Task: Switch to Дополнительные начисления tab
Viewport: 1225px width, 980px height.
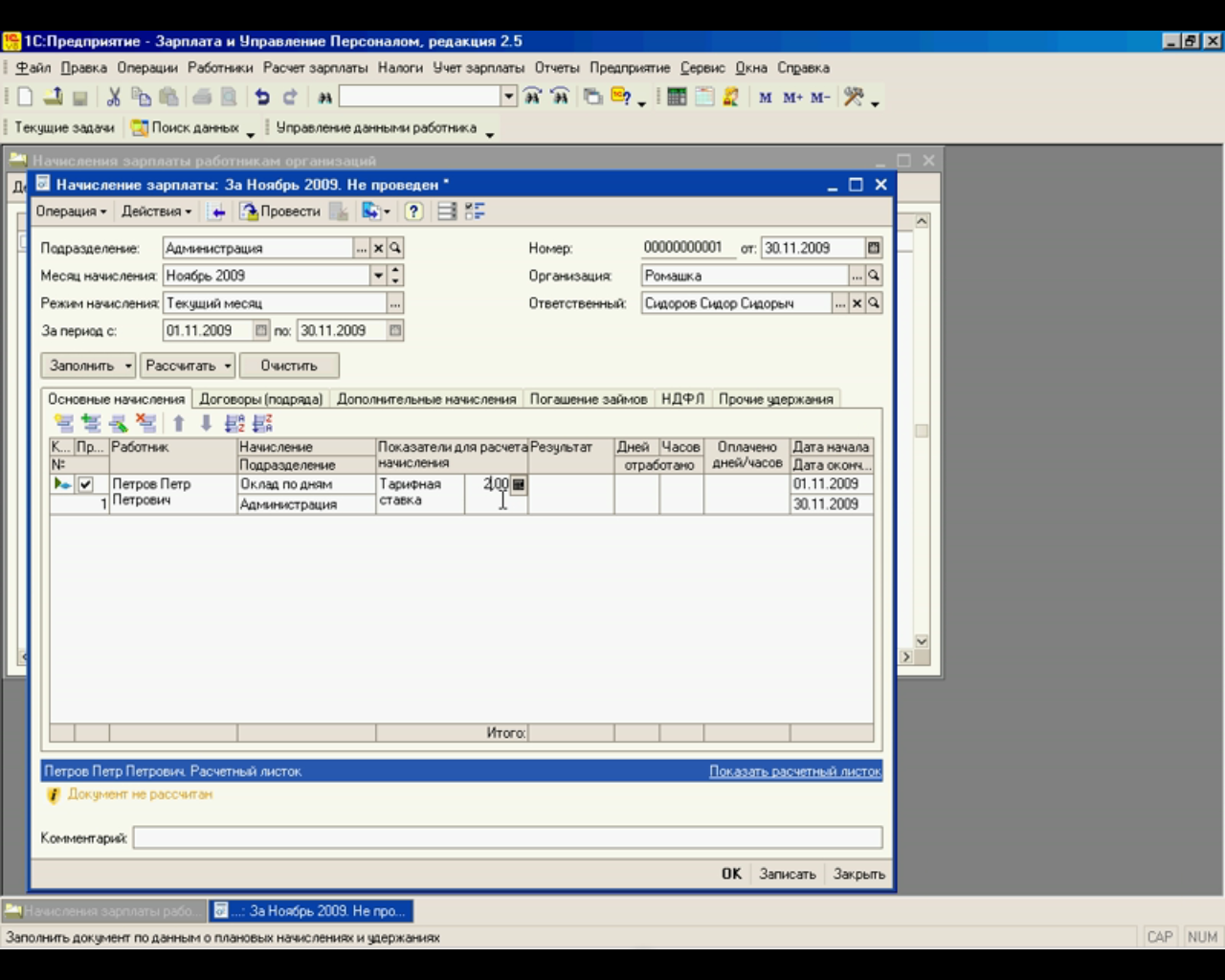Action: (426, 399)
